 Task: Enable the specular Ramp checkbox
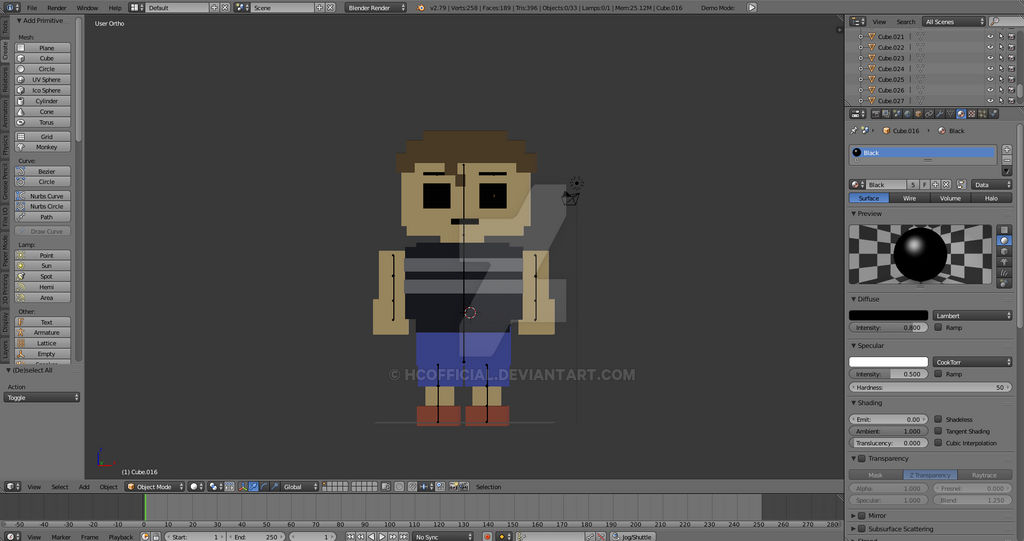[x=938, y=374]
